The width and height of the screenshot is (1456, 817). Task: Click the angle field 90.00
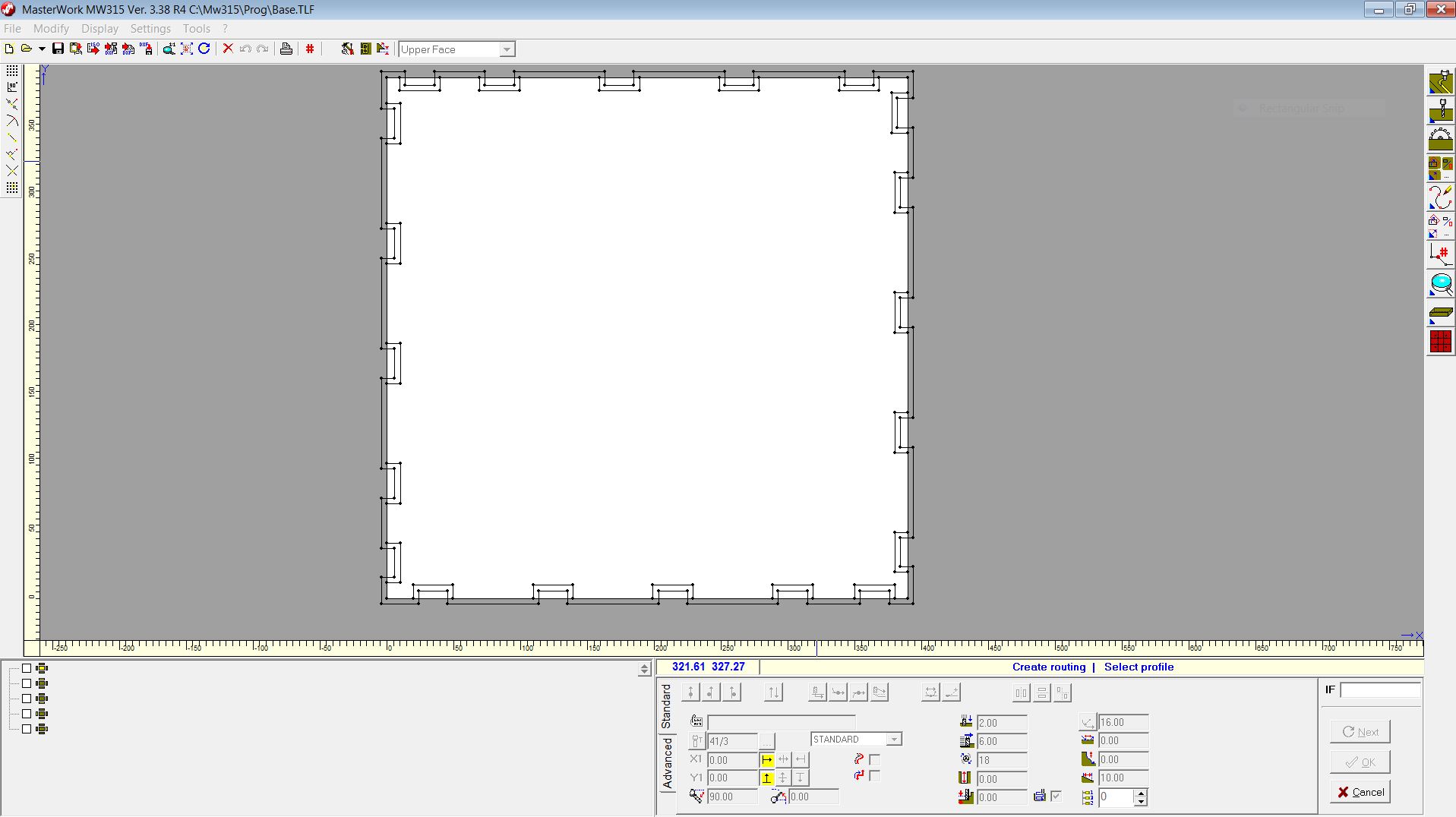(732, 796)
